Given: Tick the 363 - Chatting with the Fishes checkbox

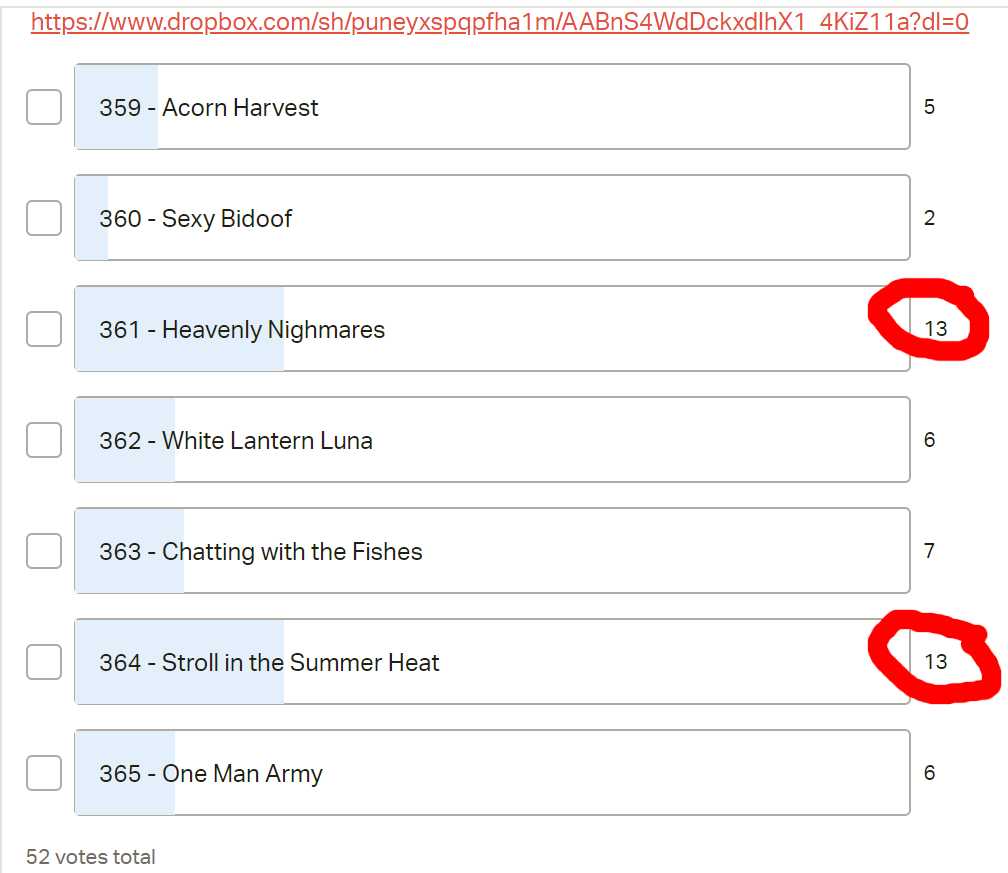Looking at the screenshot, I should click(44, 551).
